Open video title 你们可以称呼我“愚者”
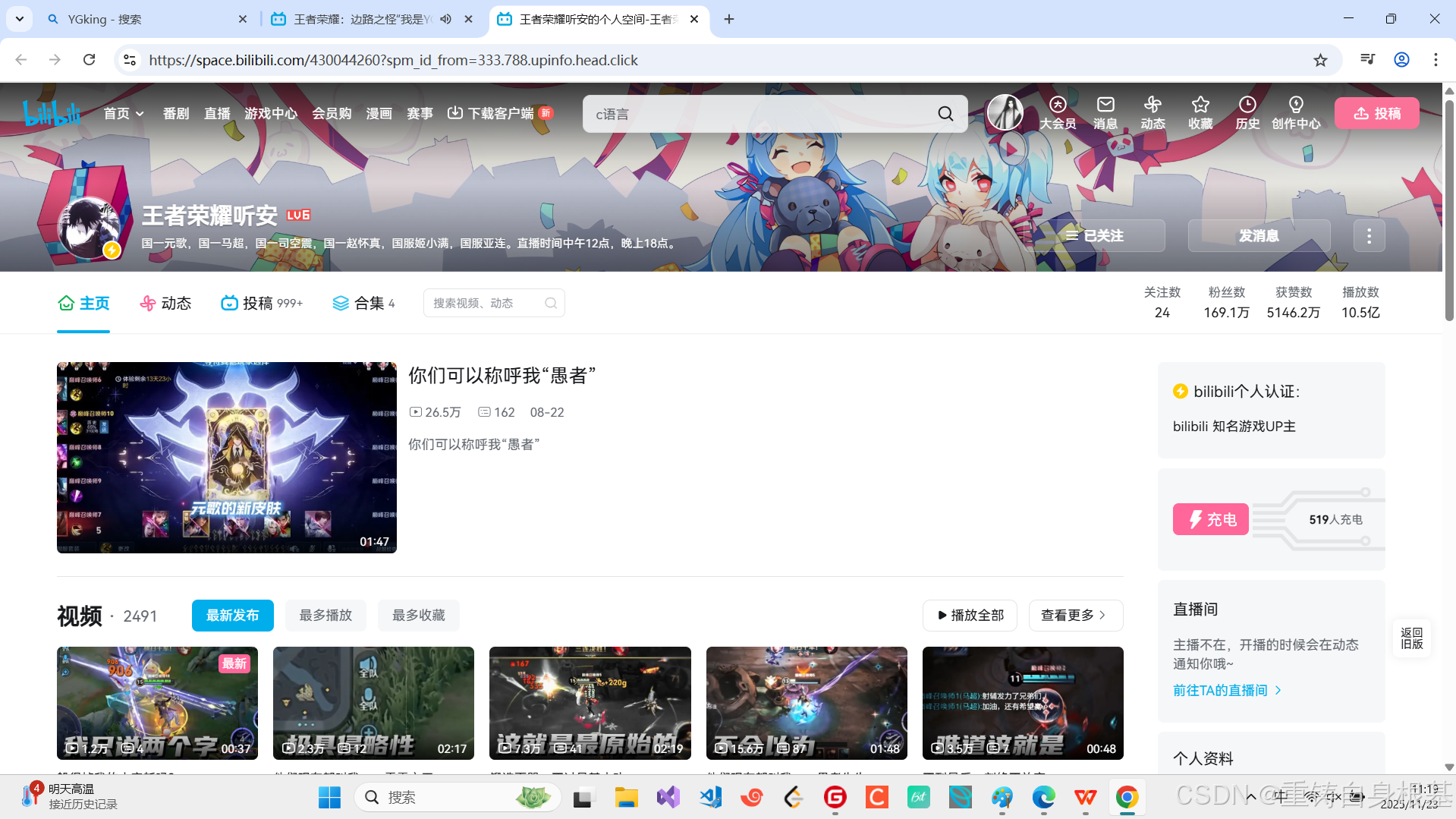 click(x=502, y=376)
